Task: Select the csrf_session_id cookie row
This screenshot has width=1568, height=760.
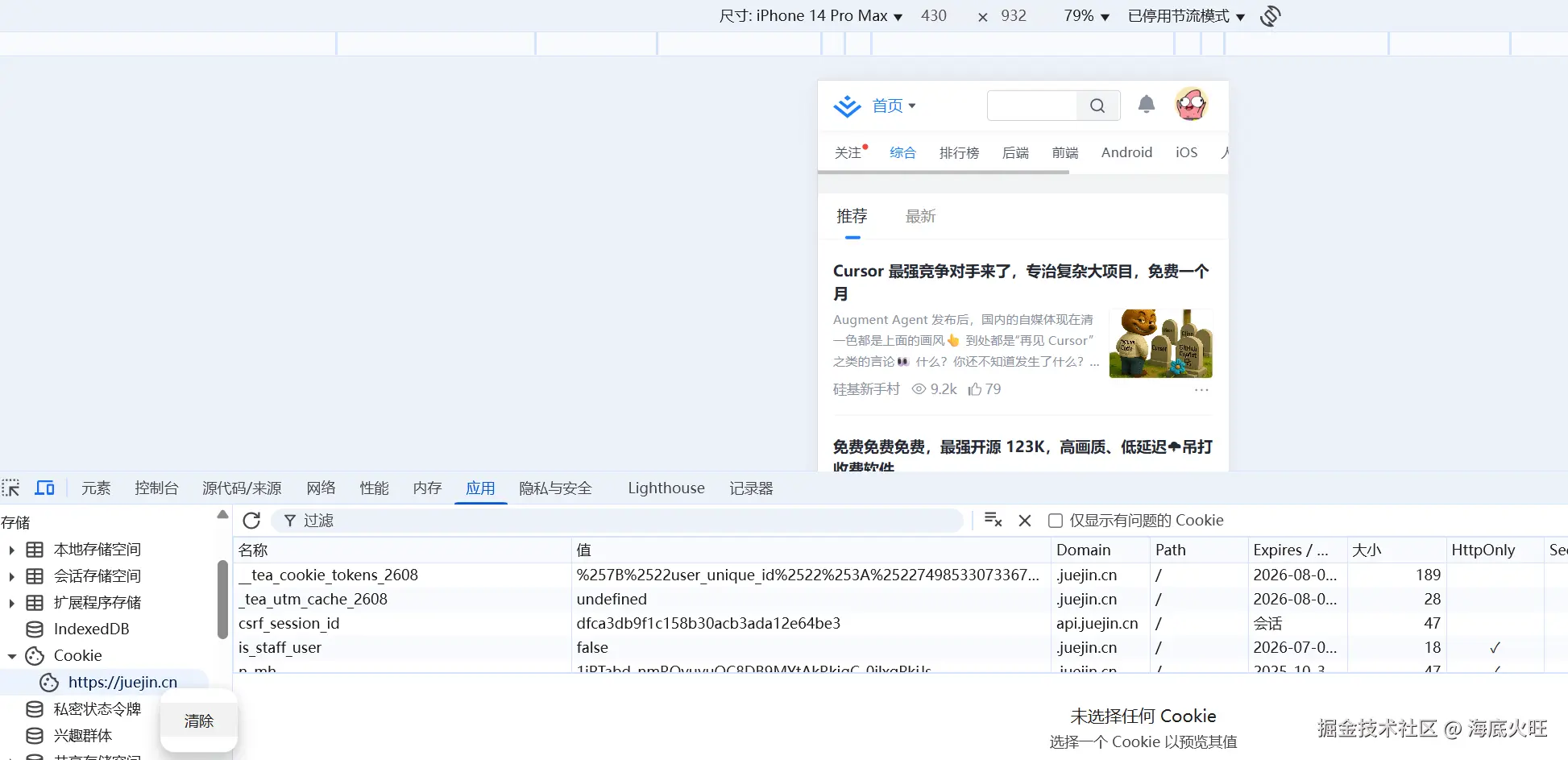Action: point(900,624)
